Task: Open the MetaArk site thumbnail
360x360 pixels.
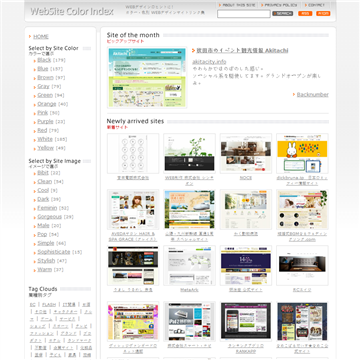Action: click(189, 265)
